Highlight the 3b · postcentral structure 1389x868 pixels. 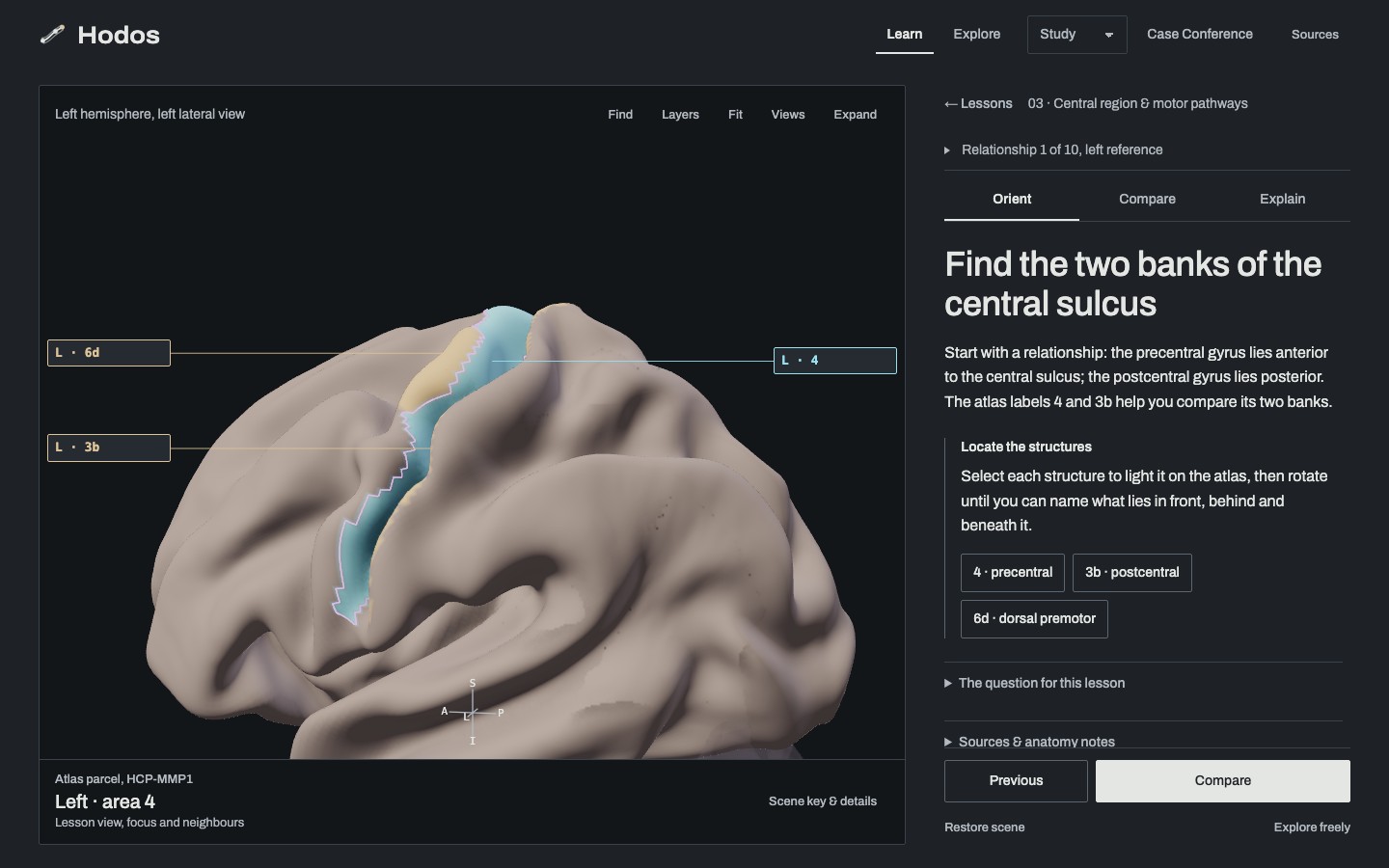pyautogui.click(x=1132, y=573)
